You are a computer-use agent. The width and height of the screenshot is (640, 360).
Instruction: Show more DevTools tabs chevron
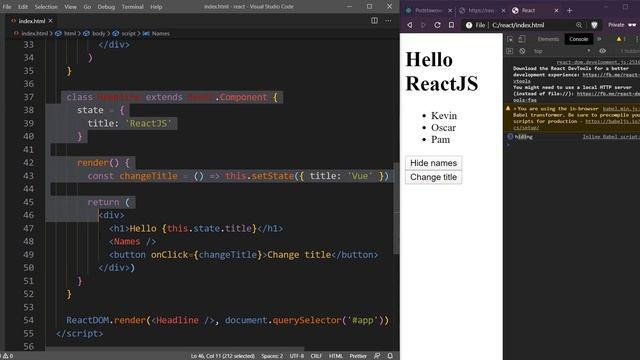pos(599,39)
